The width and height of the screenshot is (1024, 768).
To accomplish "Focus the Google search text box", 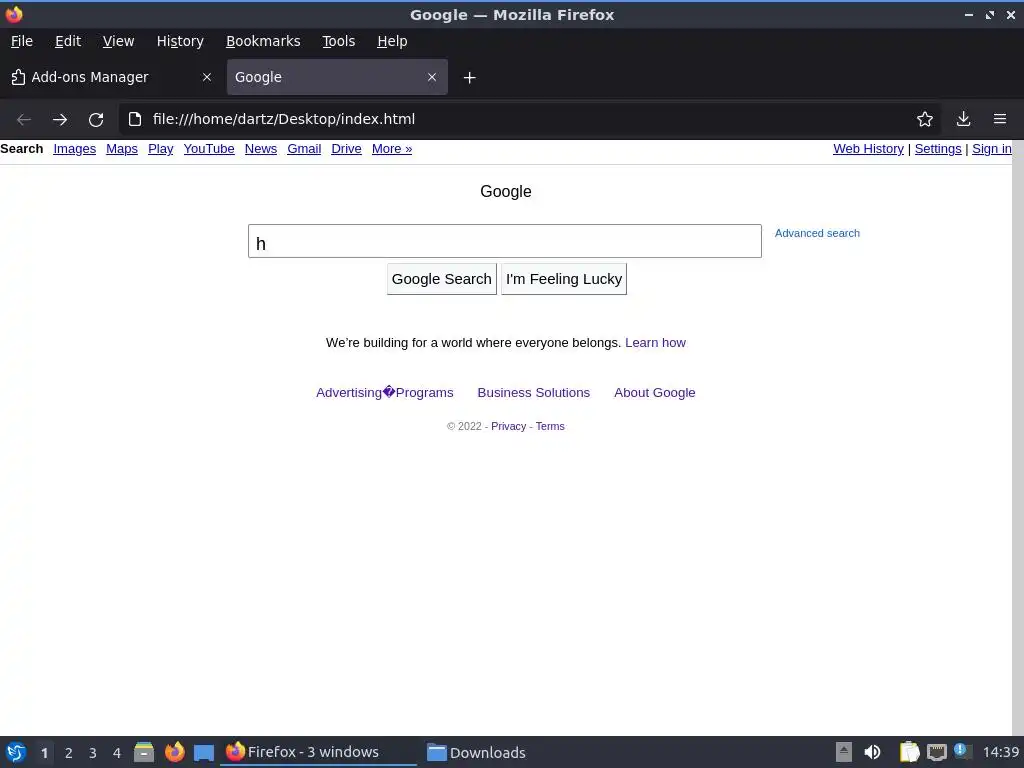I will pos(505,241).
